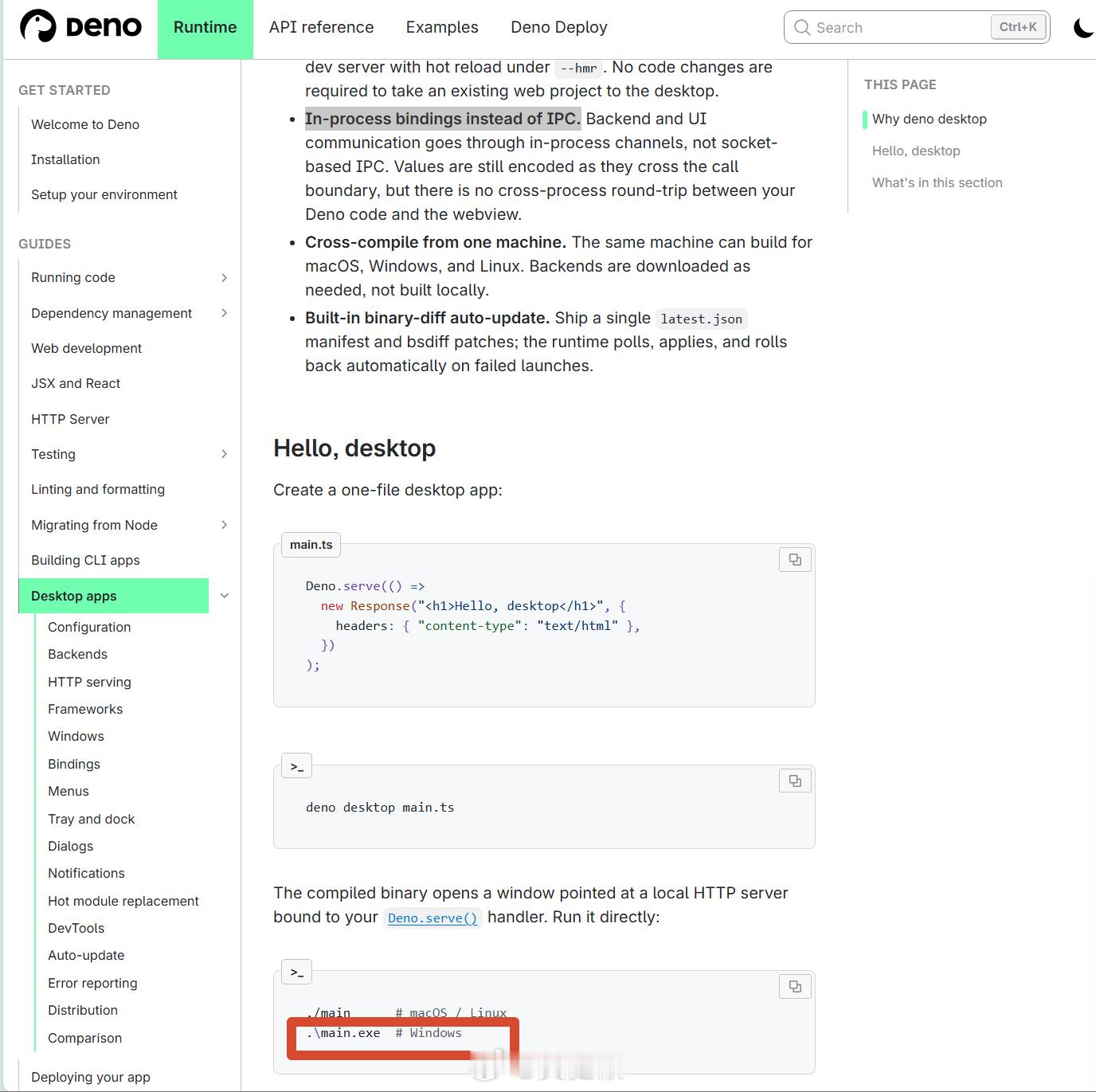1096x1092 pixels.
Task: Open Building CLI apps guide
Action: pos(85,560)
